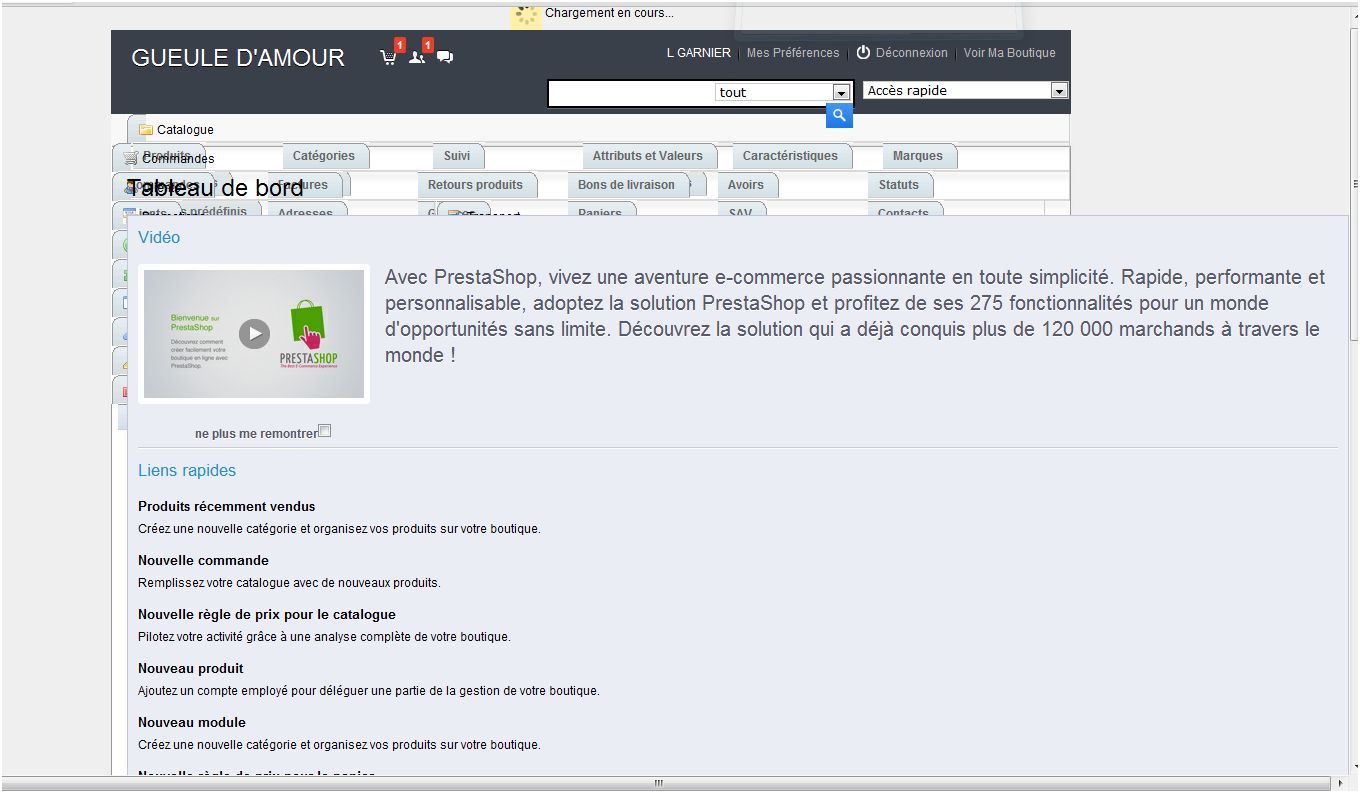Click the text 'Remplissez votre catalogue avec de nouveaux produits.'
1360x793 pixels.
point(289,583)
